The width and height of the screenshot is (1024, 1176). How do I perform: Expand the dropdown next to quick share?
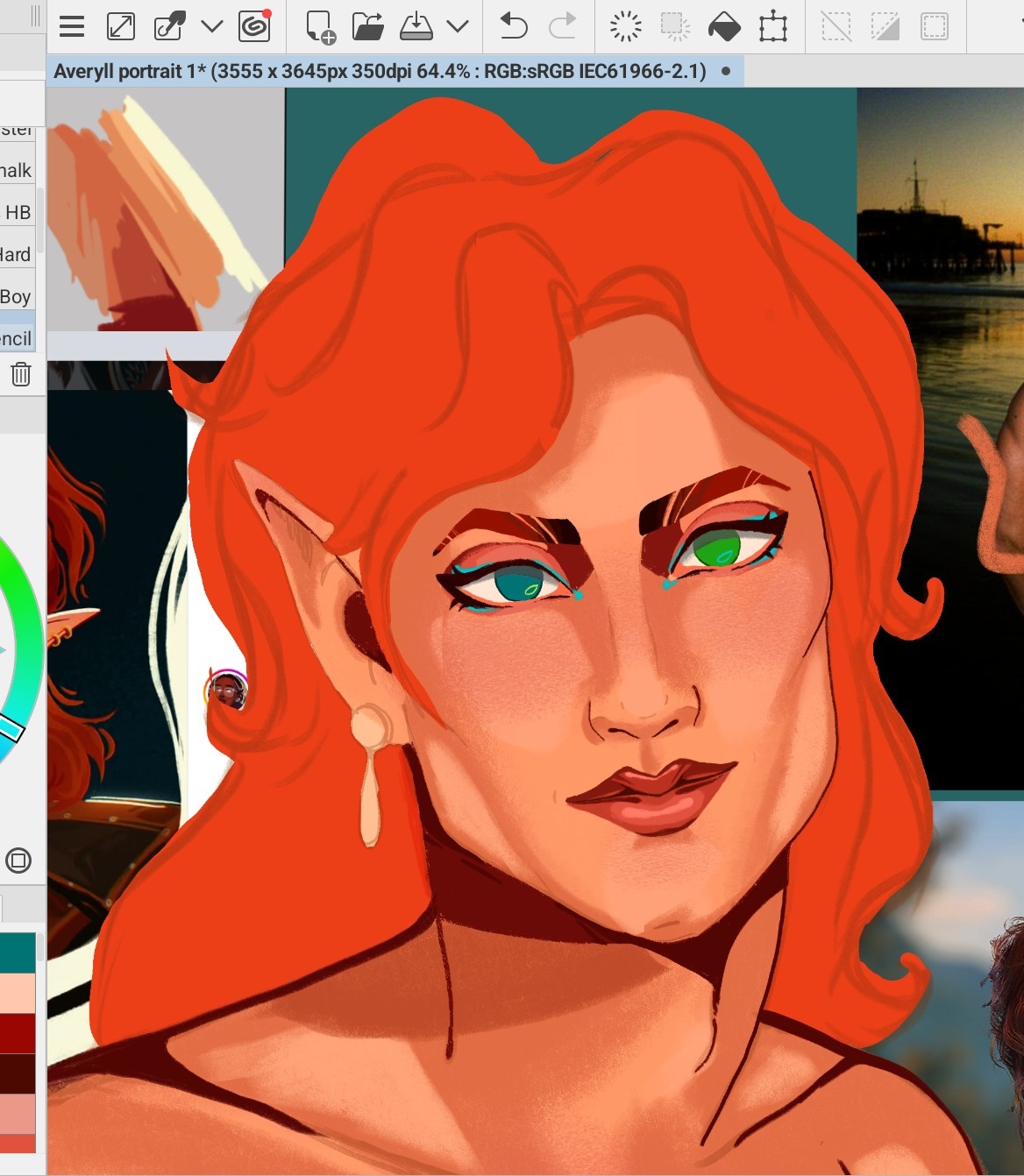tap(211, 27)
